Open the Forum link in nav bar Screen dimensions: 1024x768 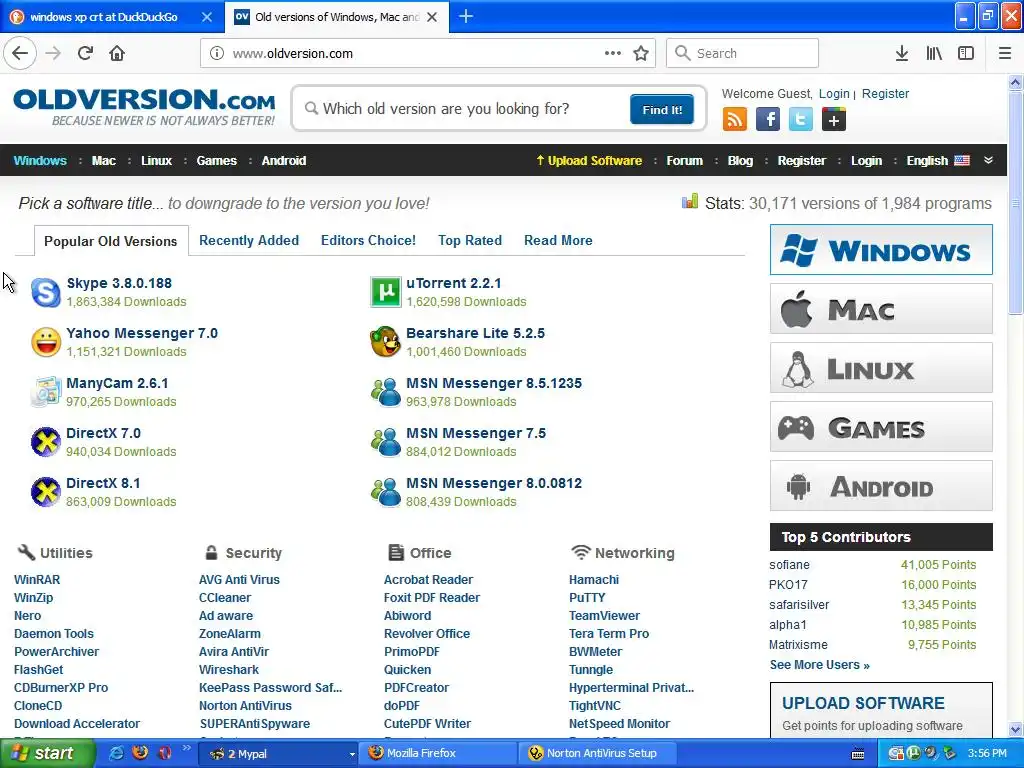tap(684, 161)
